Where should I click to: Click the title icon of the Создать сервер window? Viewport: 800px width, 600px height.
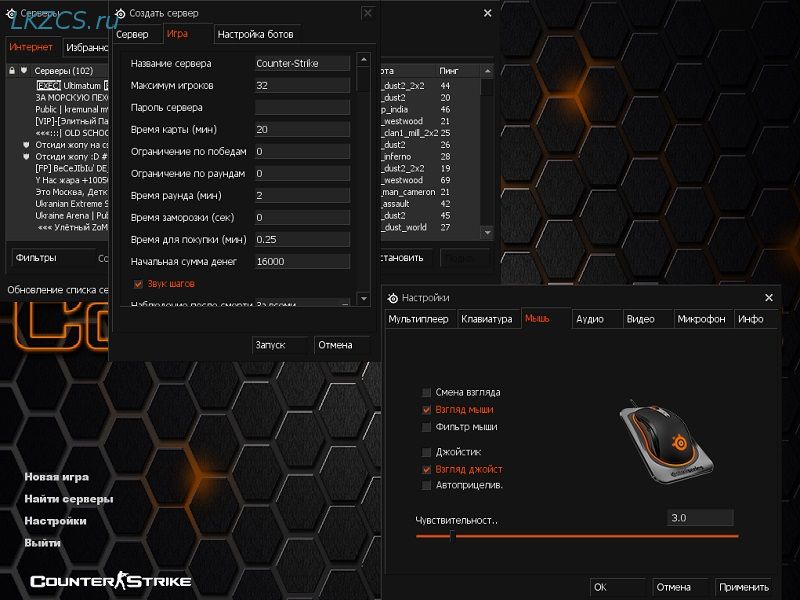tap(120, 13)
